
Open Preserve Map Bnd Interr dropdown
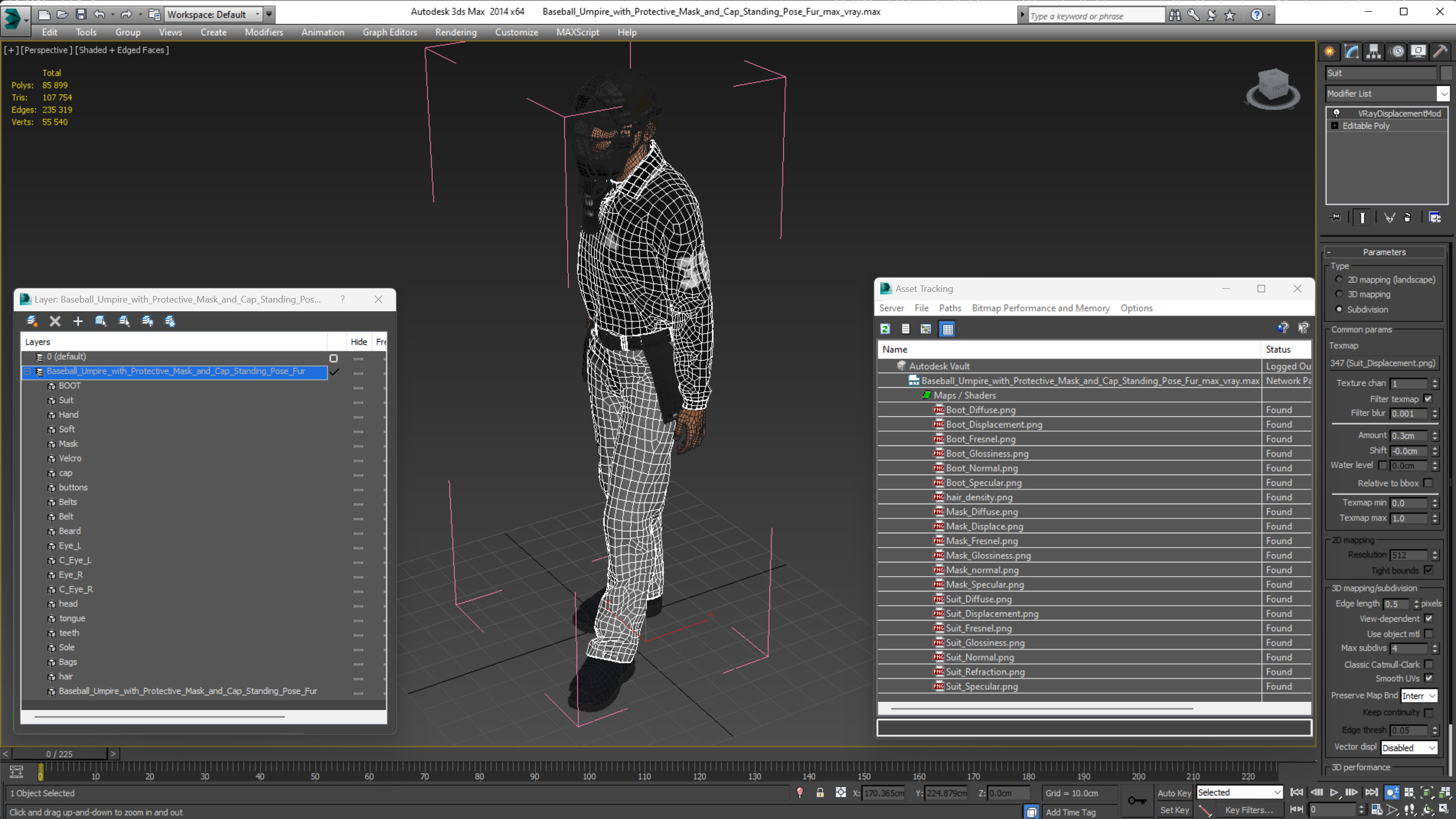[1419, 696]
